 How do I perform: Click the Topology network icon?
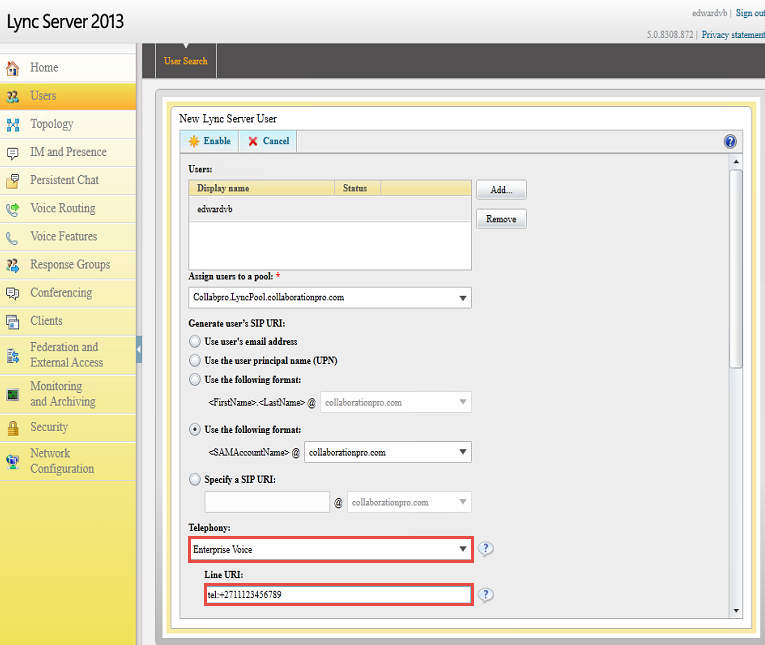(x=13, y=125)
